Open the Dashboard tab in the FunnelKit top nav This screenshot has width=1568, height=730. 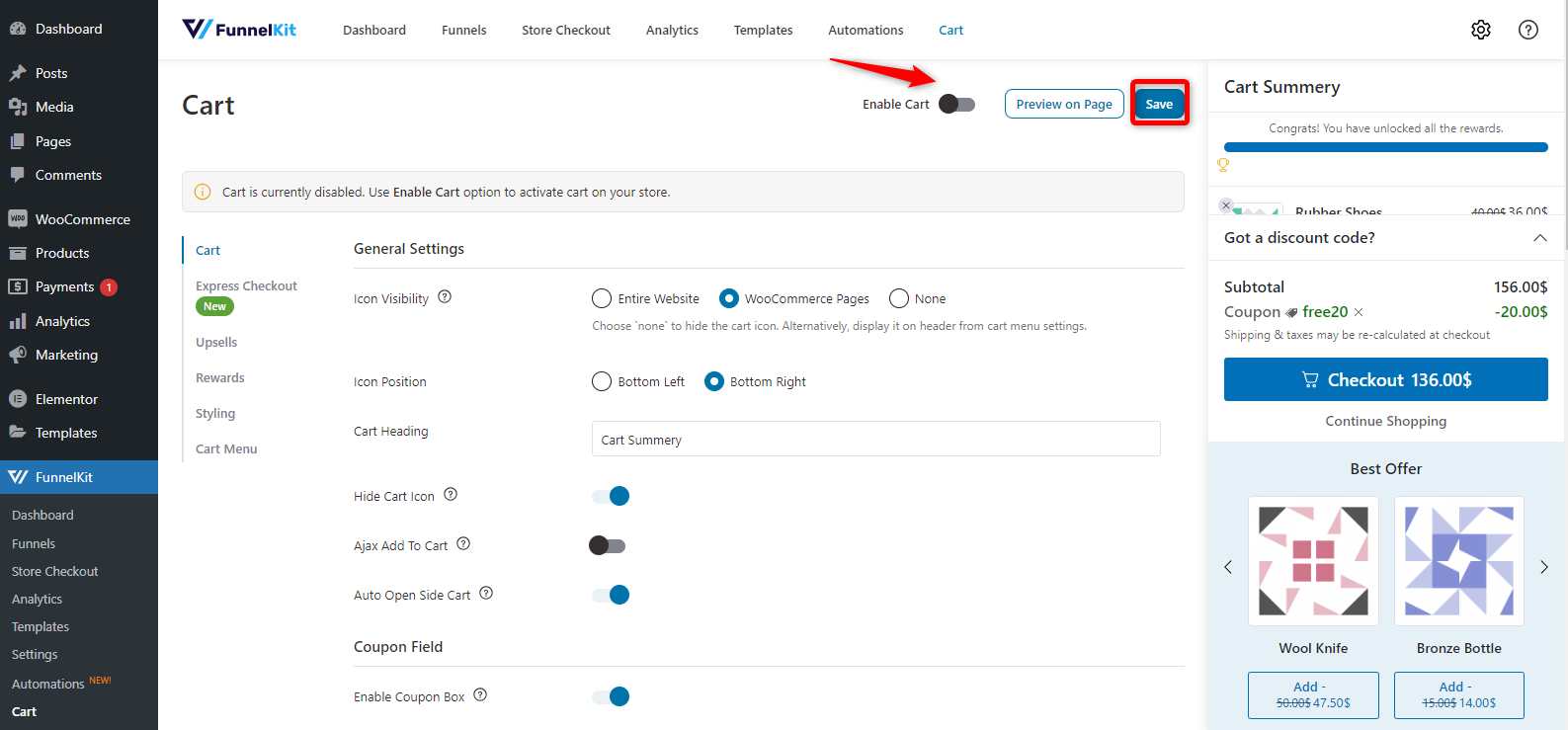(374, 30)
